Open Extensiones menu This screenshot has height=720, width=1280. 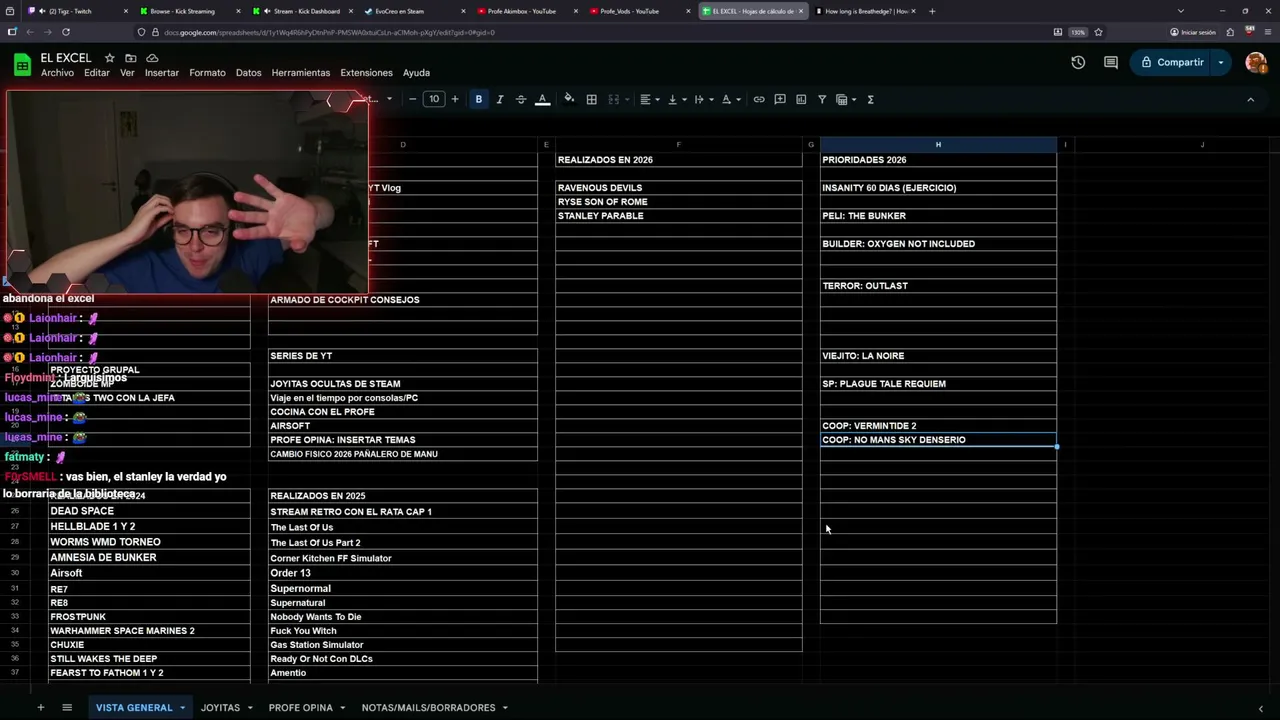(x=366, y=73)
